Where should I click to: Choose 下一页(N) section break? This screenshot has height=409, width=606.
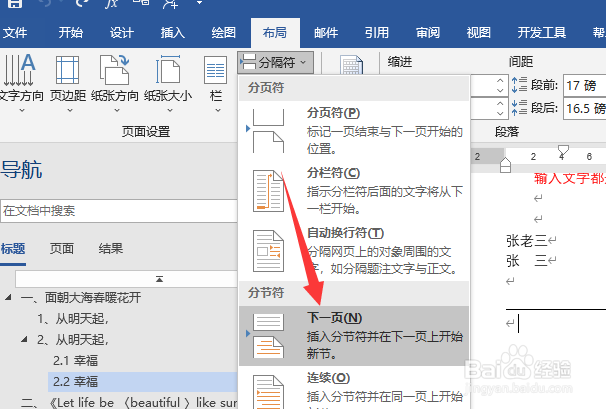pos(354,336)
